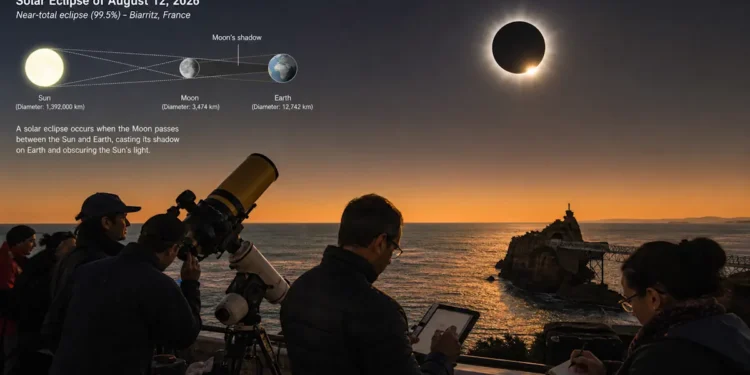750x375 pixels.
Task: Click the "(Diameter: 12,742 km)" text
Action: 282,107
